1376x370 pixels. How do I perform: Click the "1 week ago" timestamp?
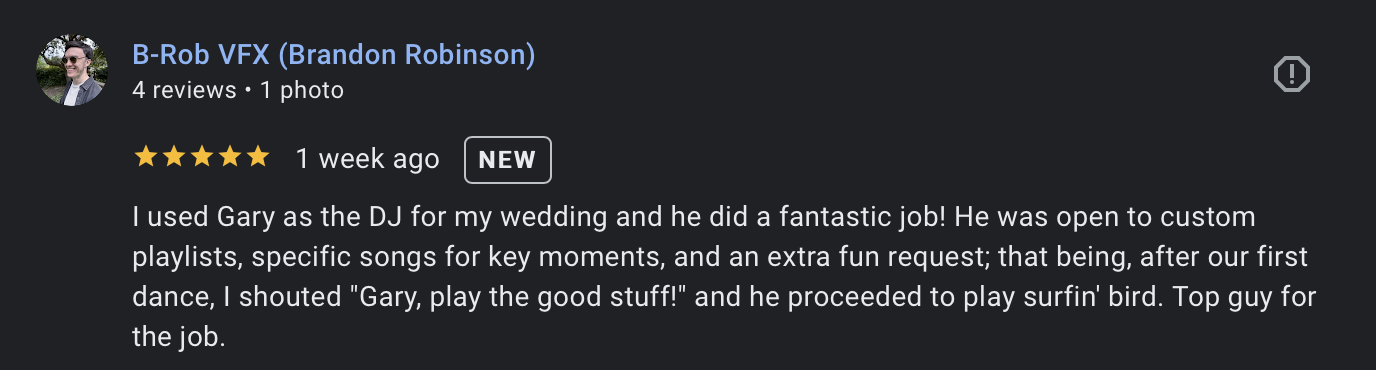[x=368, y=159]
